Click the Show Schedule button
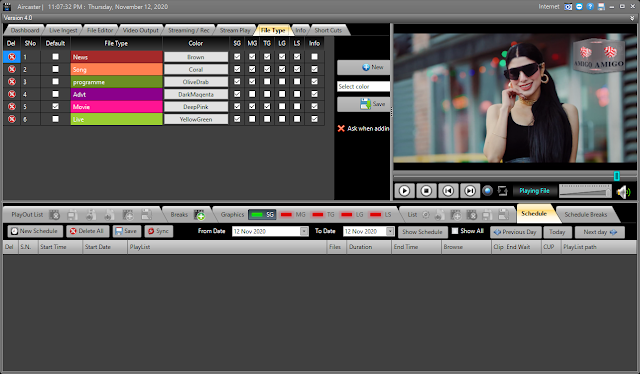The width and height of the screenshot is (640, 374). [x=422, y=232]
